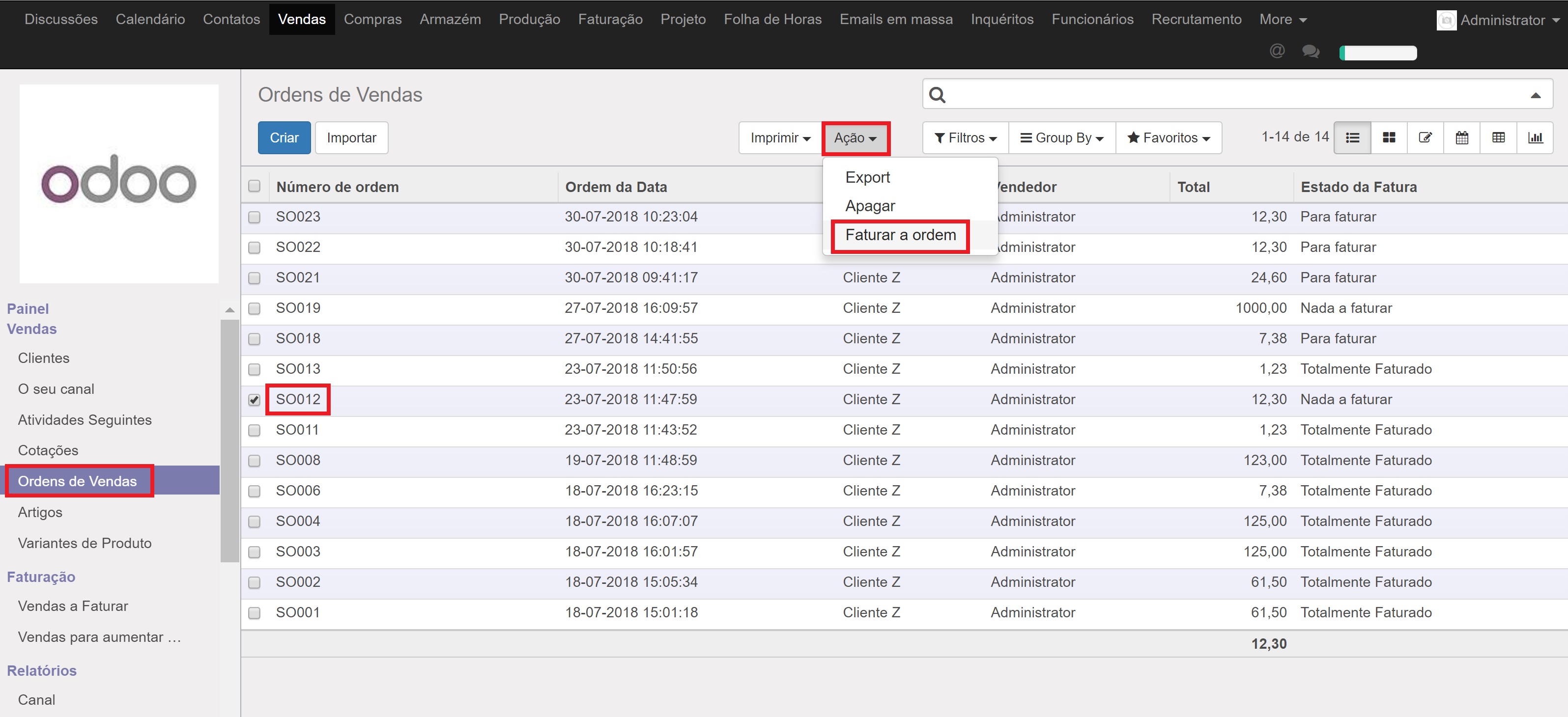
Task: Open the conversations chat bubble icon
Action: tap(1311, 52)
